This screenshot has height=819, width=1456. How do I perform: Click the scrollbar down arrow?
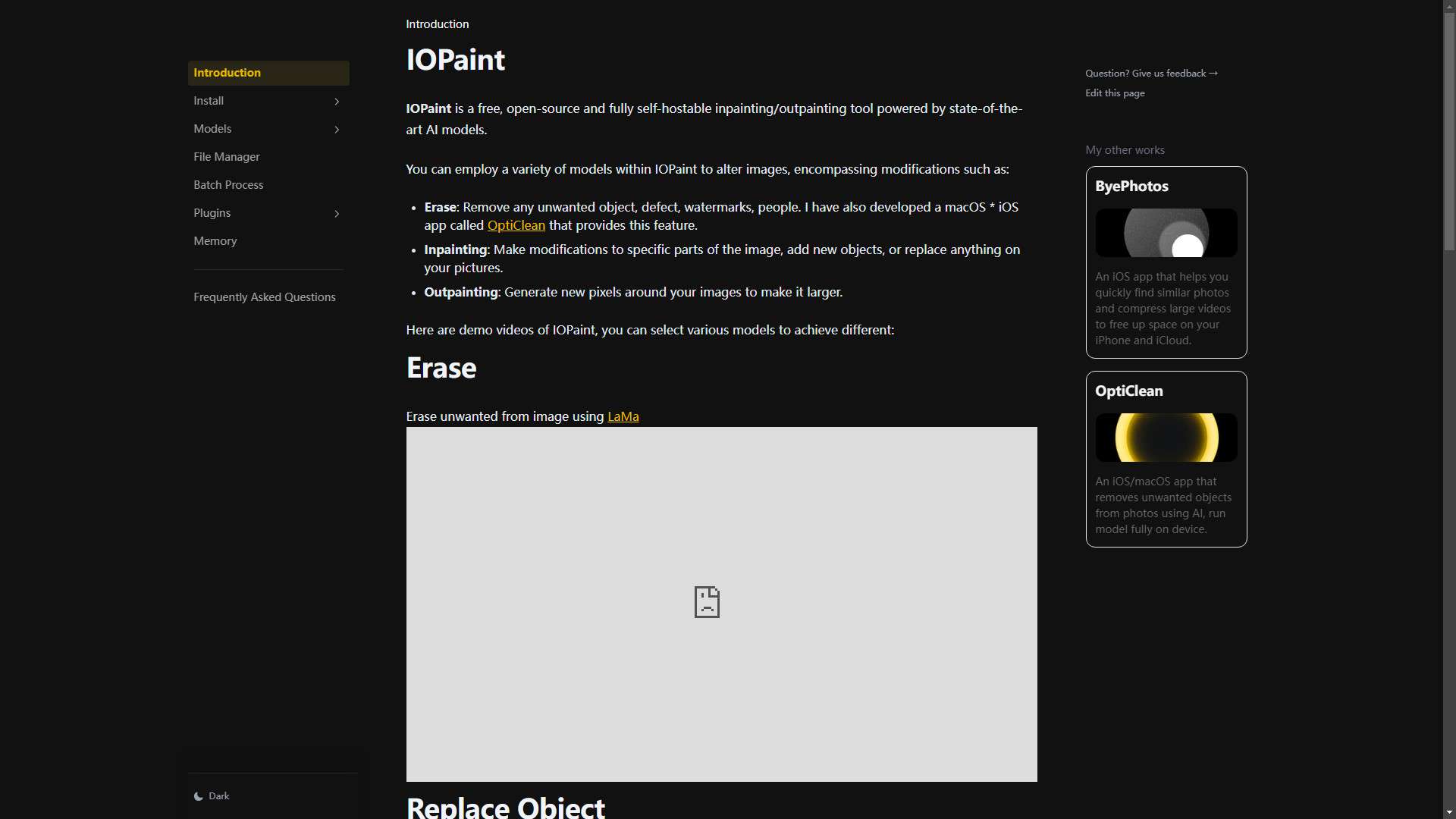coord(1449,812)
